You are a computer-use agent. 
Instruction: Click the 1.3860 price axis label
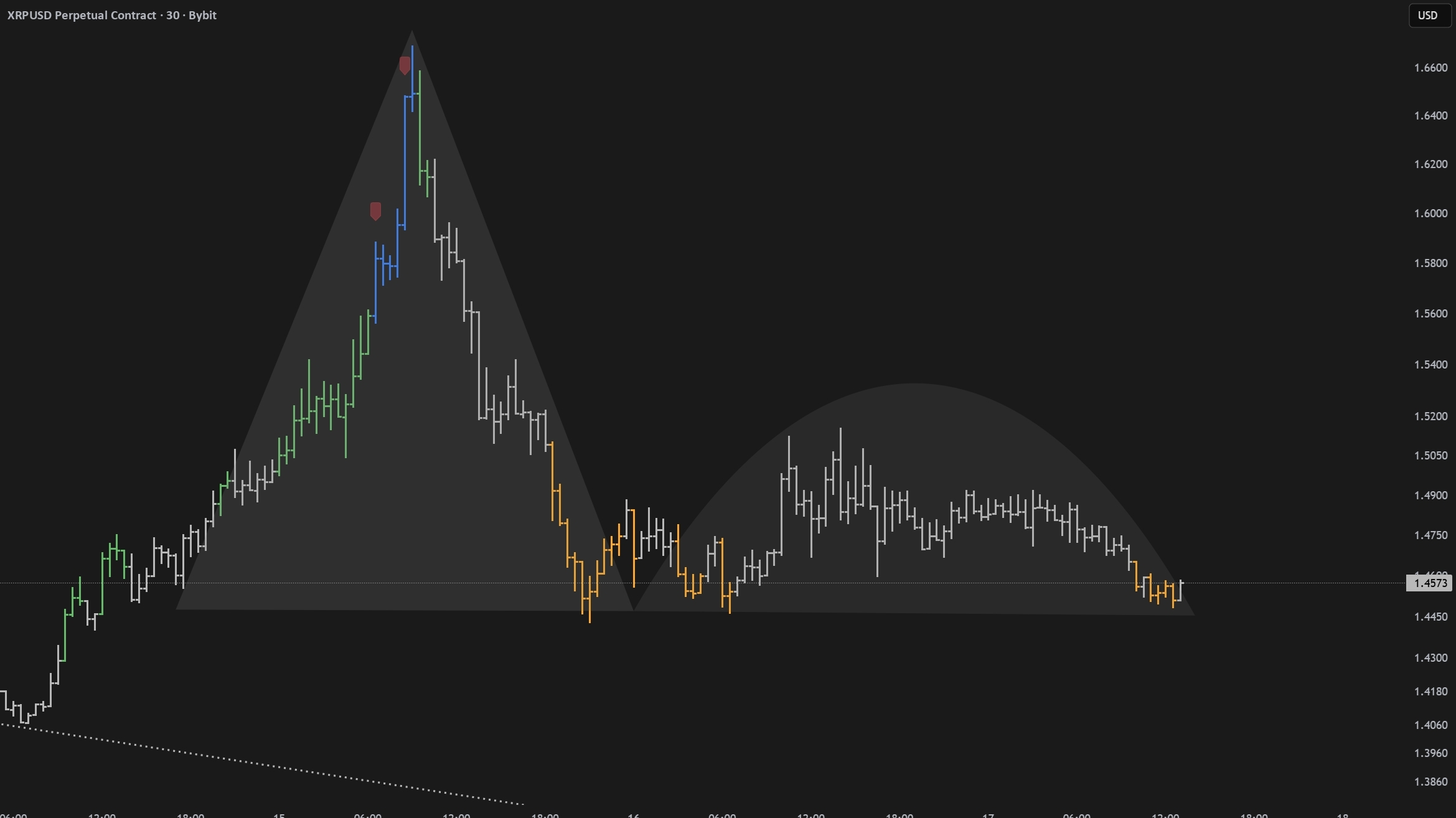(x=1430, y=782)
